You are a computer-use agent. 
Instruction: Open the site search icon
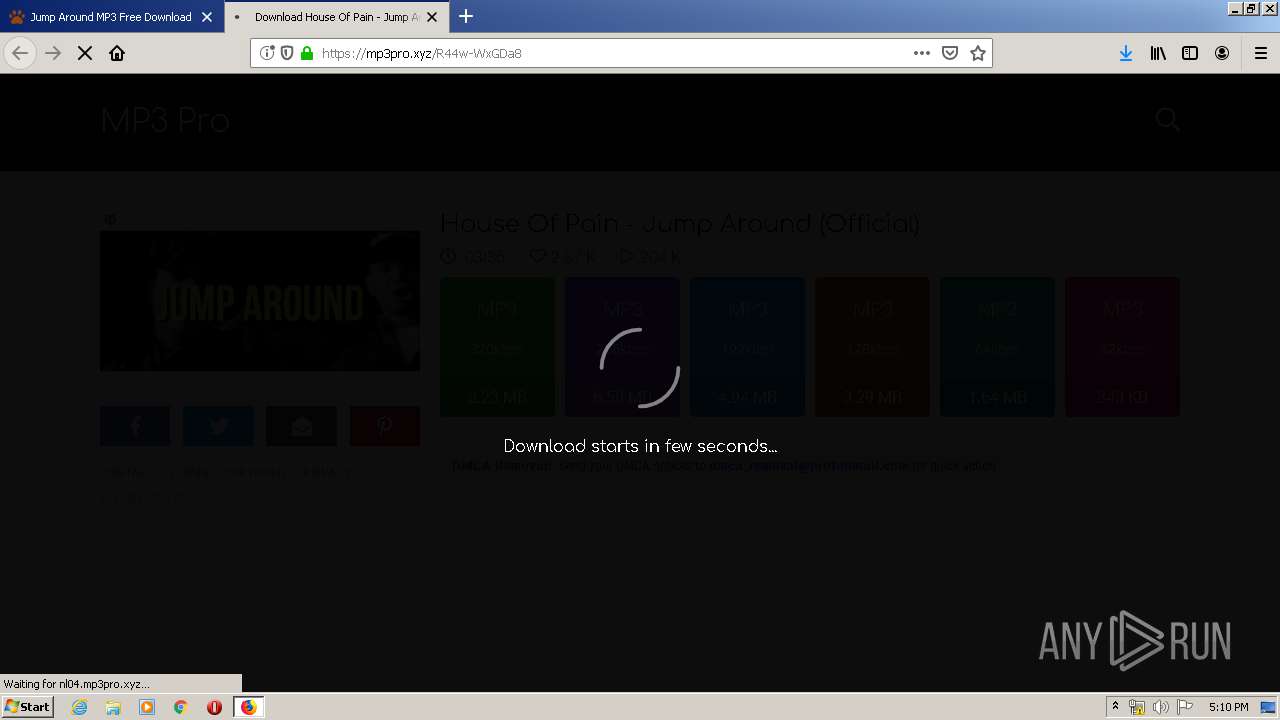(1167, 120)
